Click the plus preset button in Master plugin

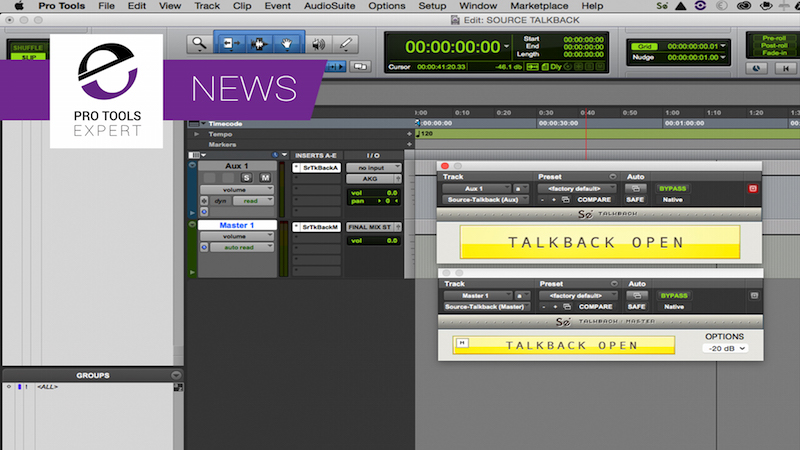(555, 307)
